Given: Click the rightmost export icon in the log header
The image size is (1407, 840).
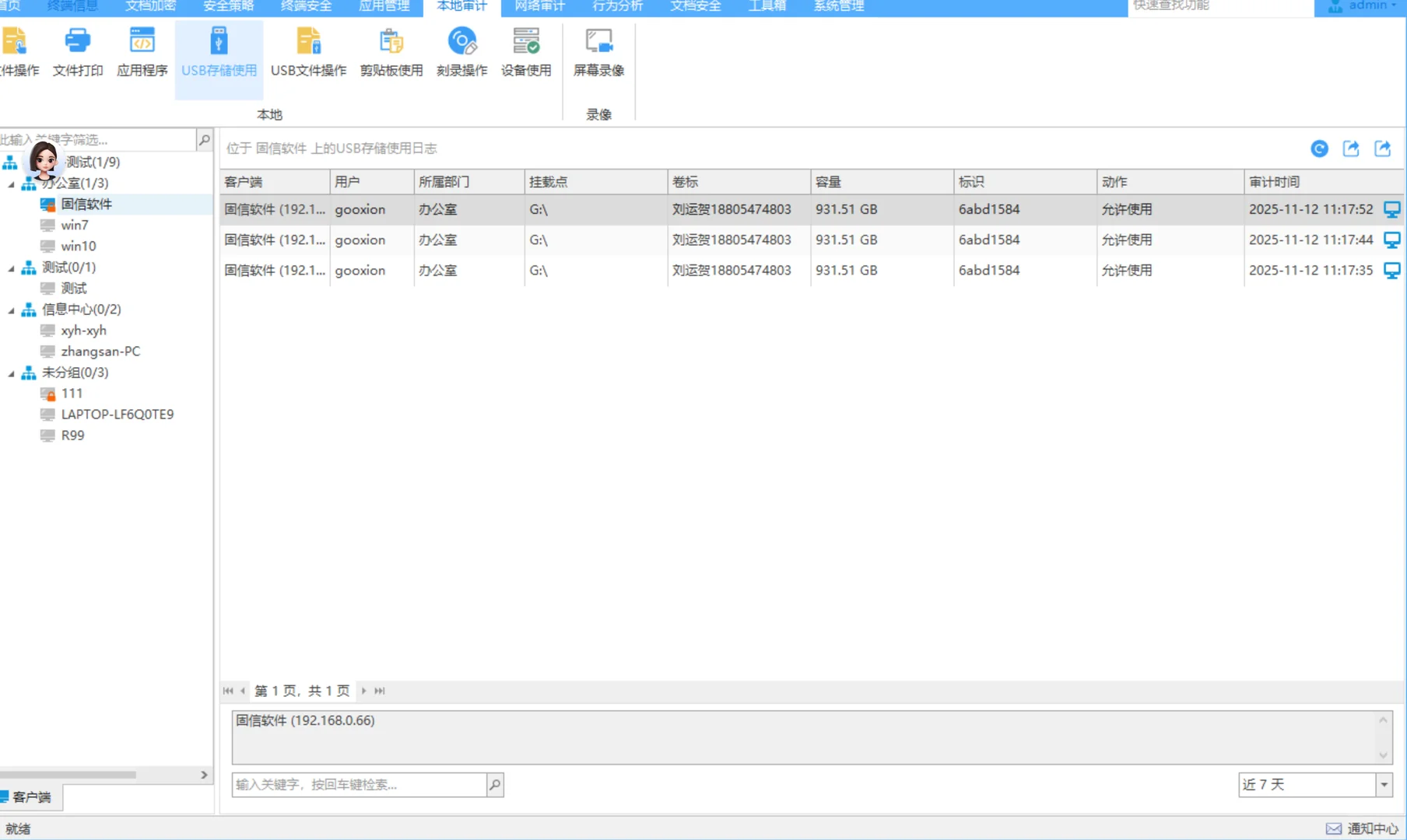Looking at the screenshot, I should 1383,149.
